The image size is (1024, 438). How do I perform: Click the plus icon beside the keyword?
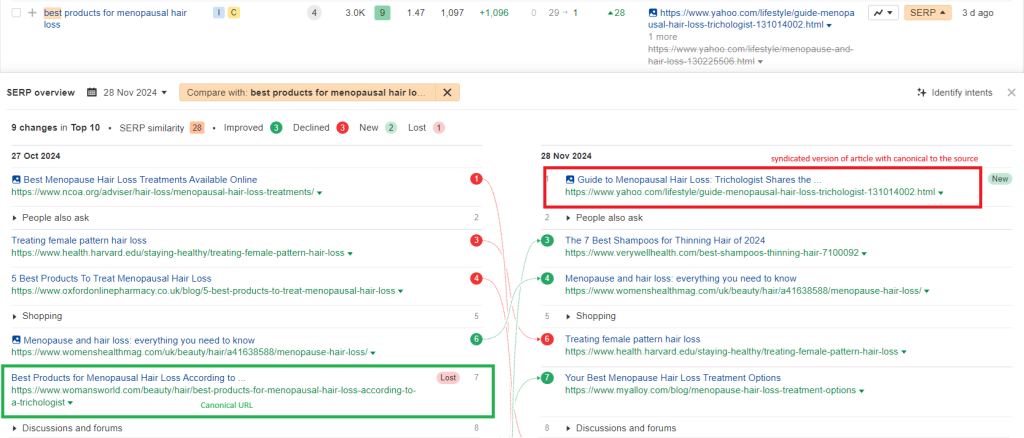click(32, 13)
